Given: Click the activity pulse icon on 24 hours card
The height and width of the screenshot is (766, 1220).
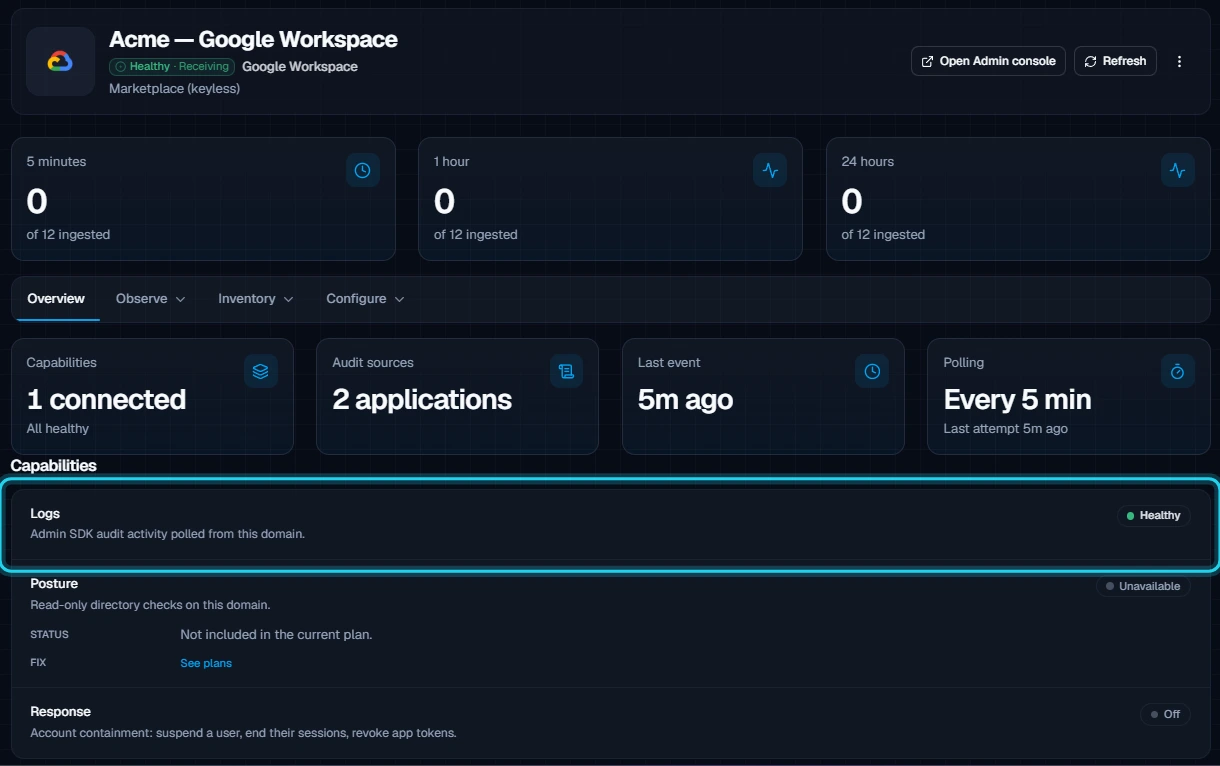Looking at the screenshot, I should point(1178,170).
